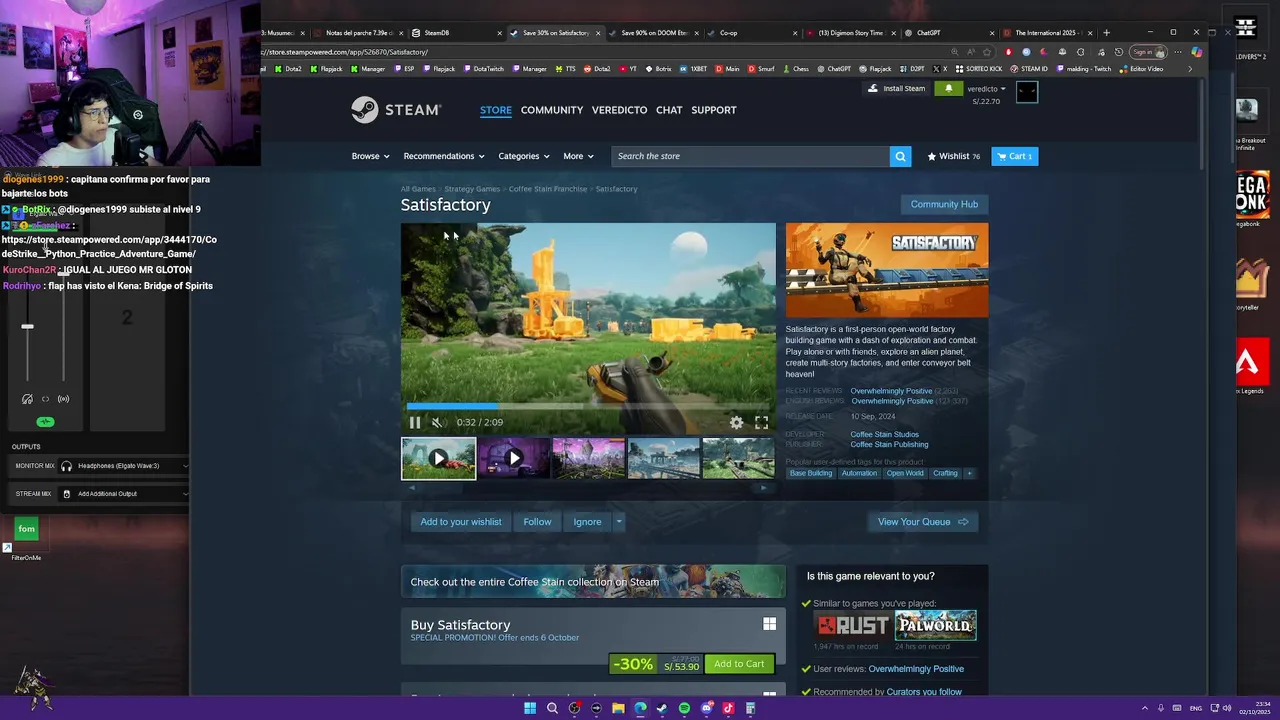Screen dimensions: 1280x720
Task: Click the search magnifier button in Steam store
Action: 900,156
